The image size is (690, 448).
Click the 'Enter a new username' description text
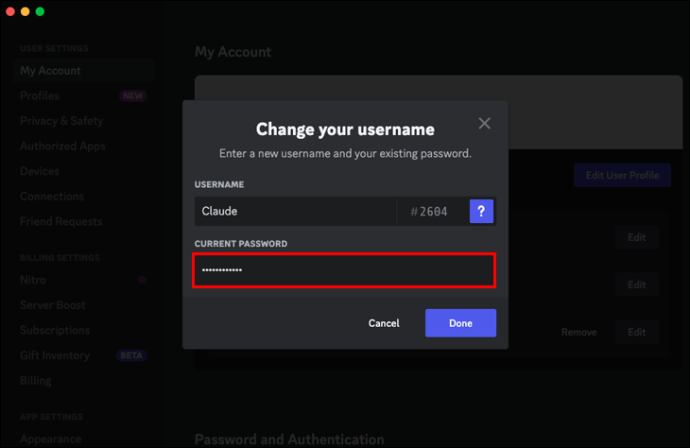345,154
